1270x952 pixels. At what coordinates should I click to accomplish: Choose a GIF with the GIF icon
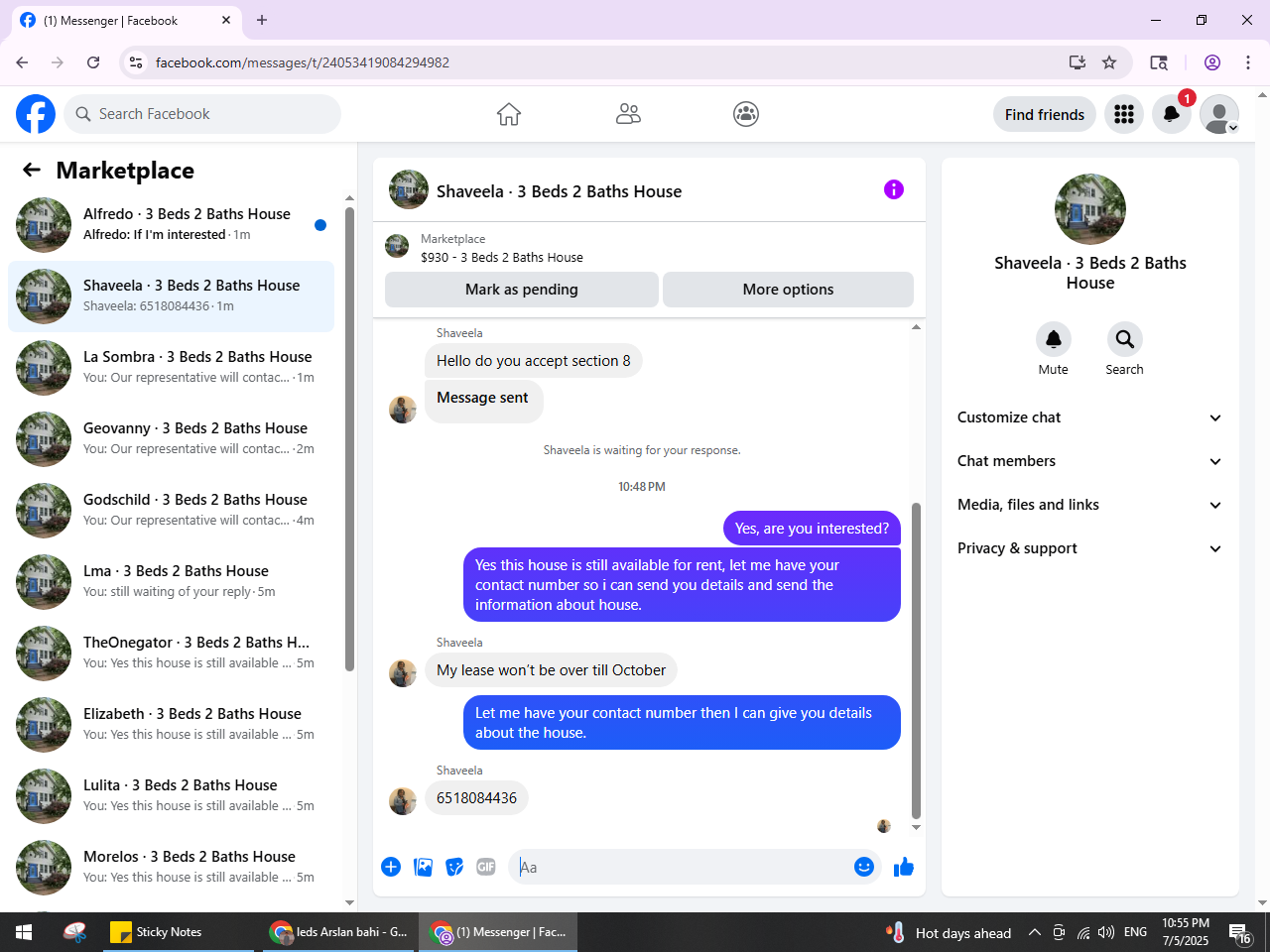[x=486, y=867]
